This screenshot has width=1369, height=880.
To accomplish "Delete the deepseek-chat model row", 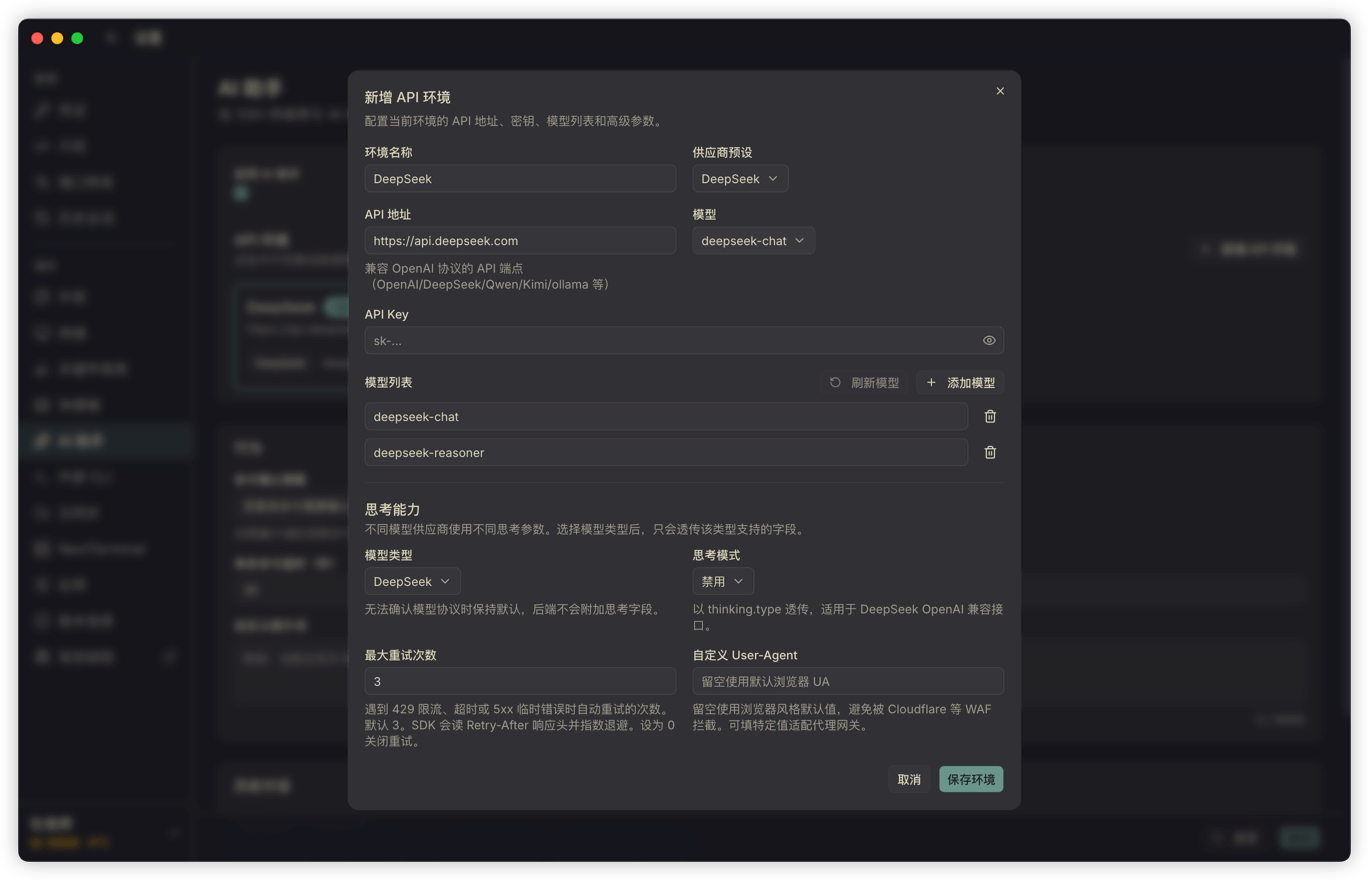I will (x=990, y=417).
